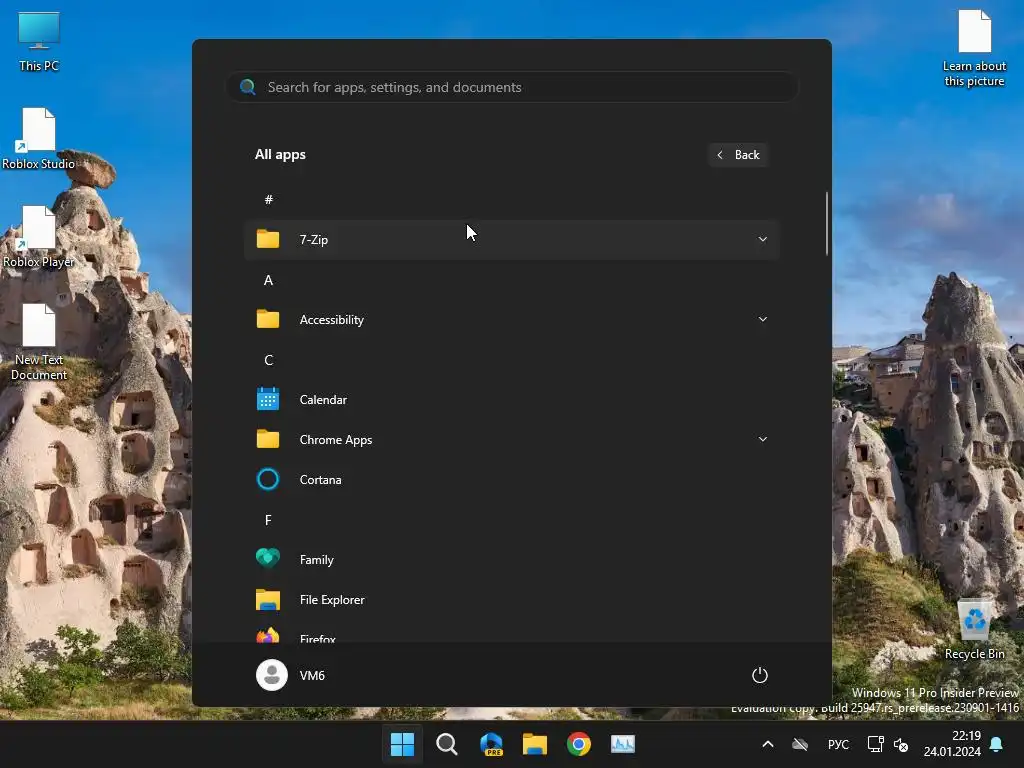Expand the Chrome Apps chevron

pos(762,439)
